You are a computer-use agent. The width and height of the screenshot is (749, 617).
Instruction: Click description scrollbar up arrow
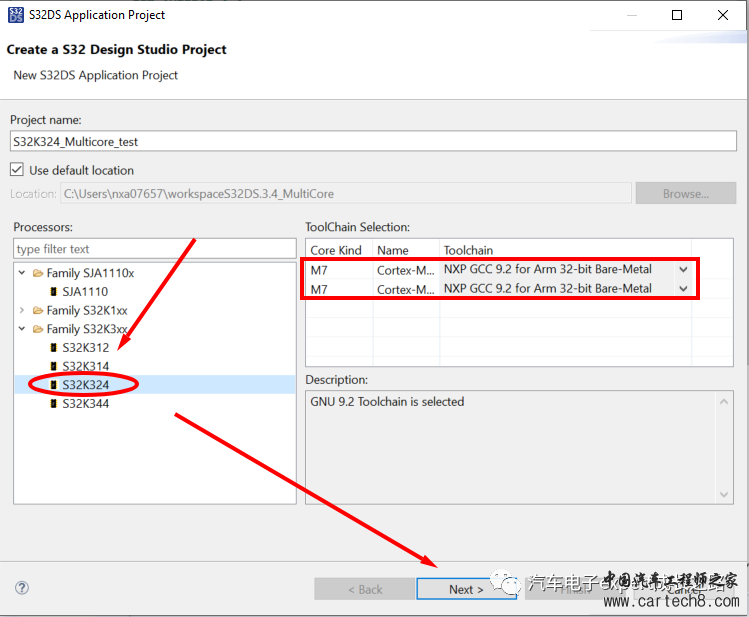724,402
